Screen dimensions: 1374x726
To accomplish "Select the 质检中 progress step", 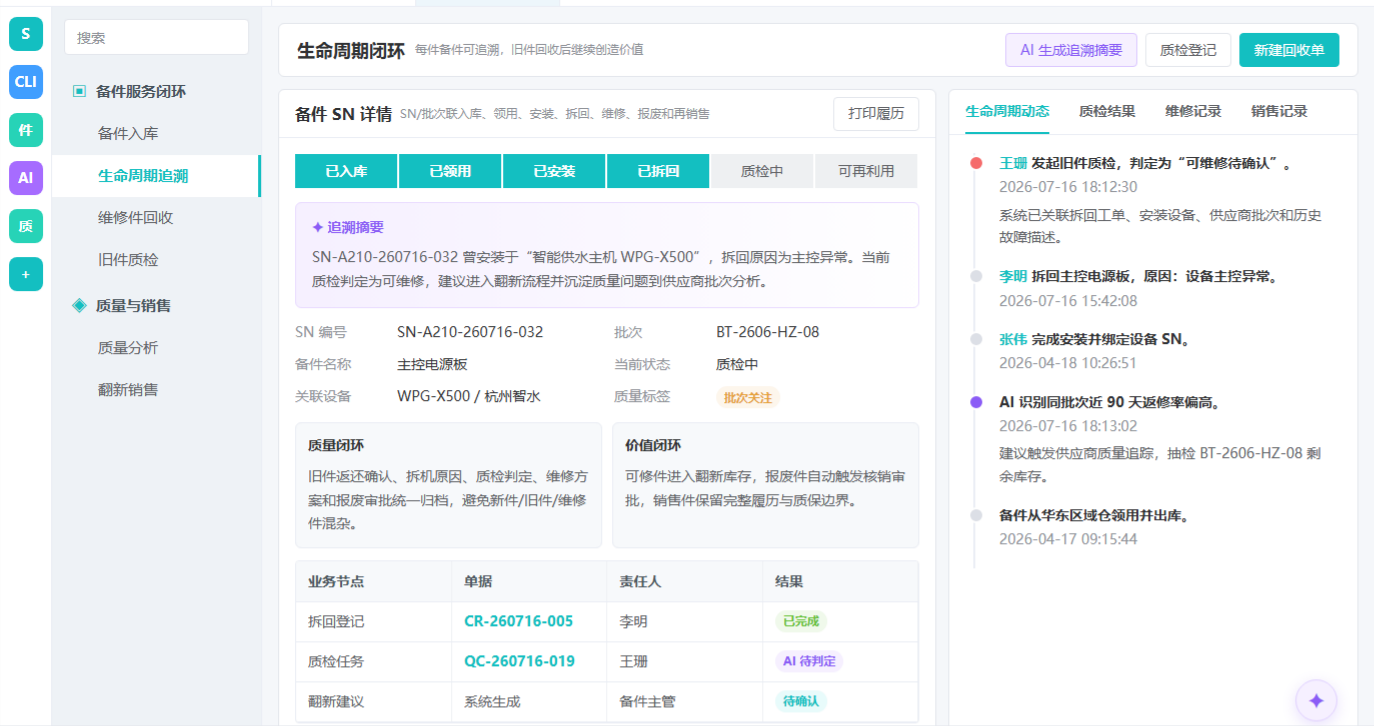I will pyautogui.click(x=762, y=171).
